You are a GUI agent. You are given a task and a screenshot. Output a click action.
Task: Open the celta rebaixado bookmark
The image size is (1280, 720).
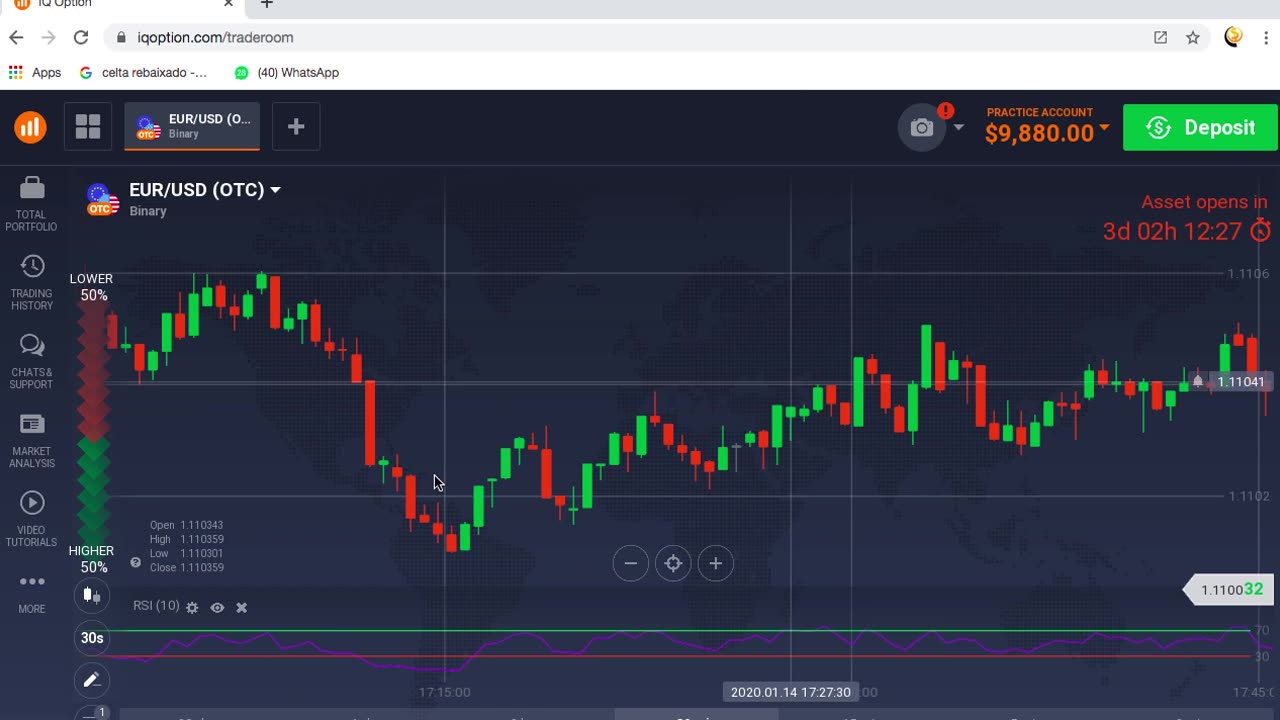(143, 72)
